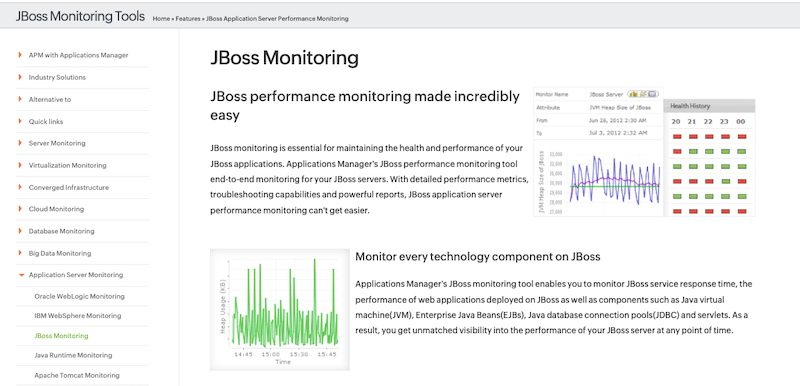Expand the Industry Solutions arrow
800x386 pixels.
(x=20, y=77)
